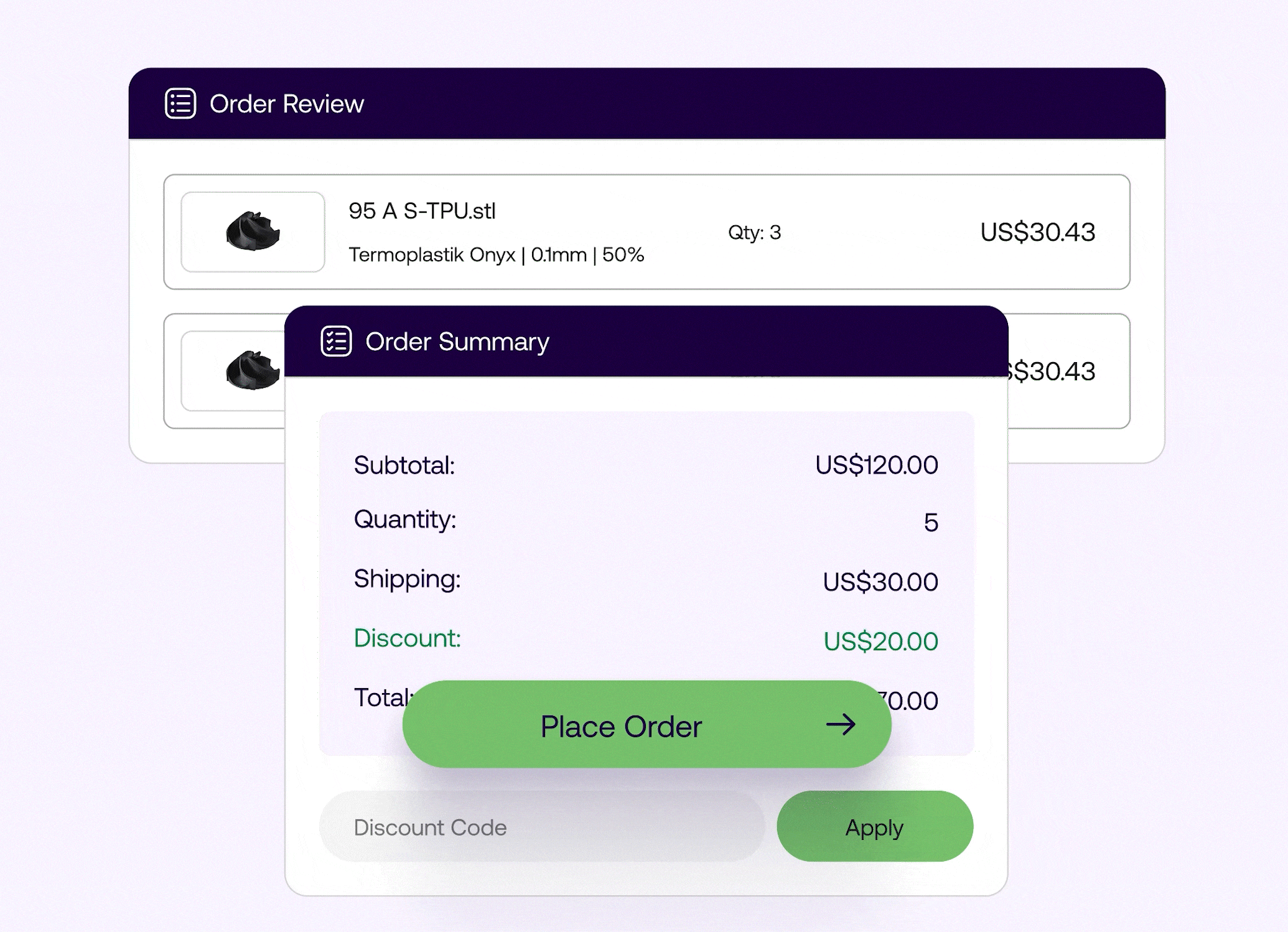The height and width of the screenshot is (932, 1288).
Task: Click the Termoplastik Onyx material details
Action: [x=496, y=254]
